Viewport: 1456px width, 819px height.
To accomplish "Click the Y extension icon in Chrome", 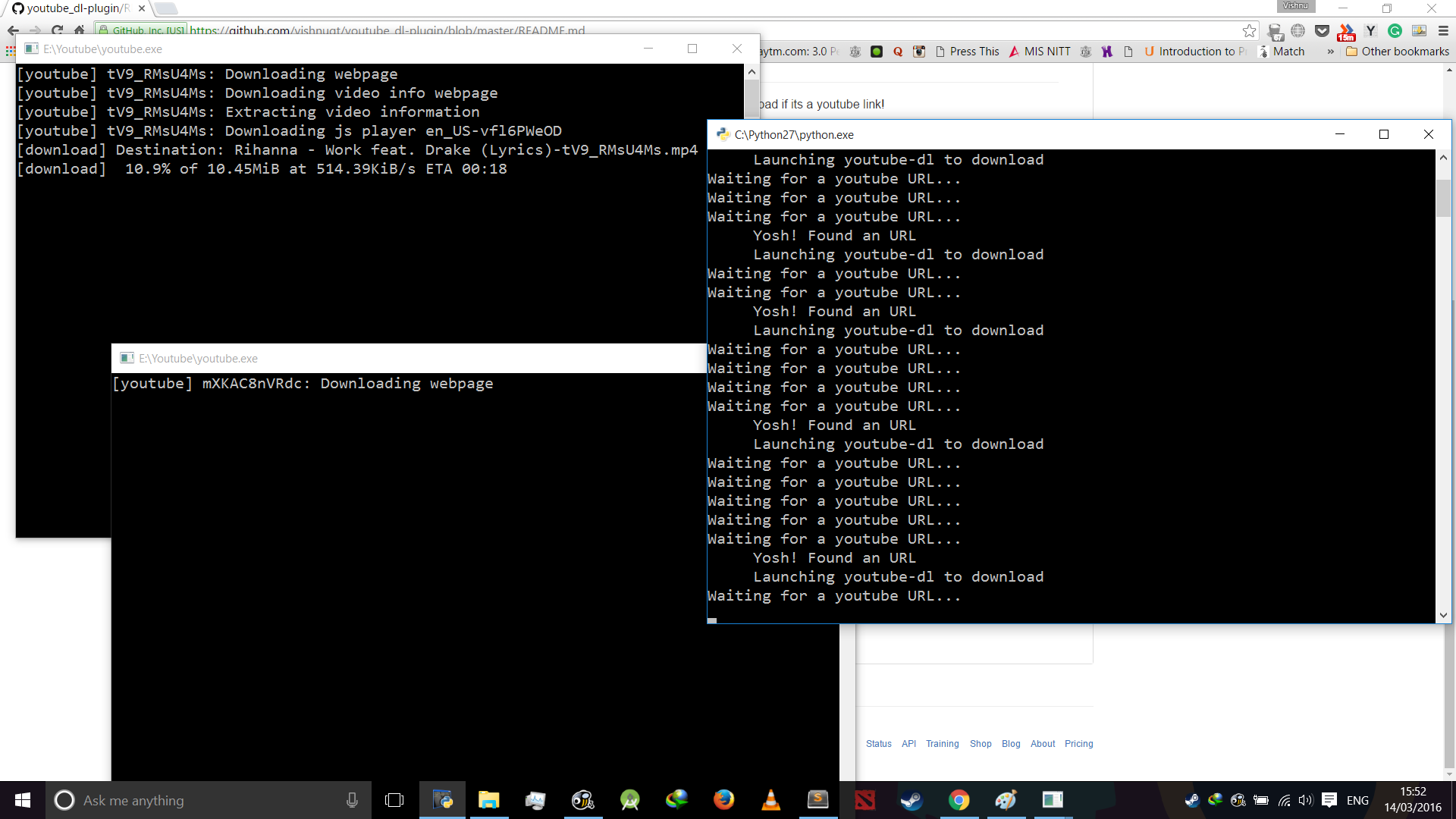I will (x=1370, y=30).
